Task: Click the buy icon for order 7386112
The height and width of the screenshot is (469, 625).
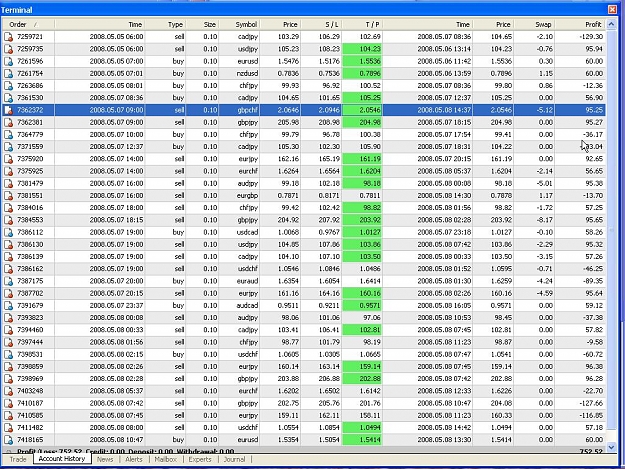Action: pos(9,232)
